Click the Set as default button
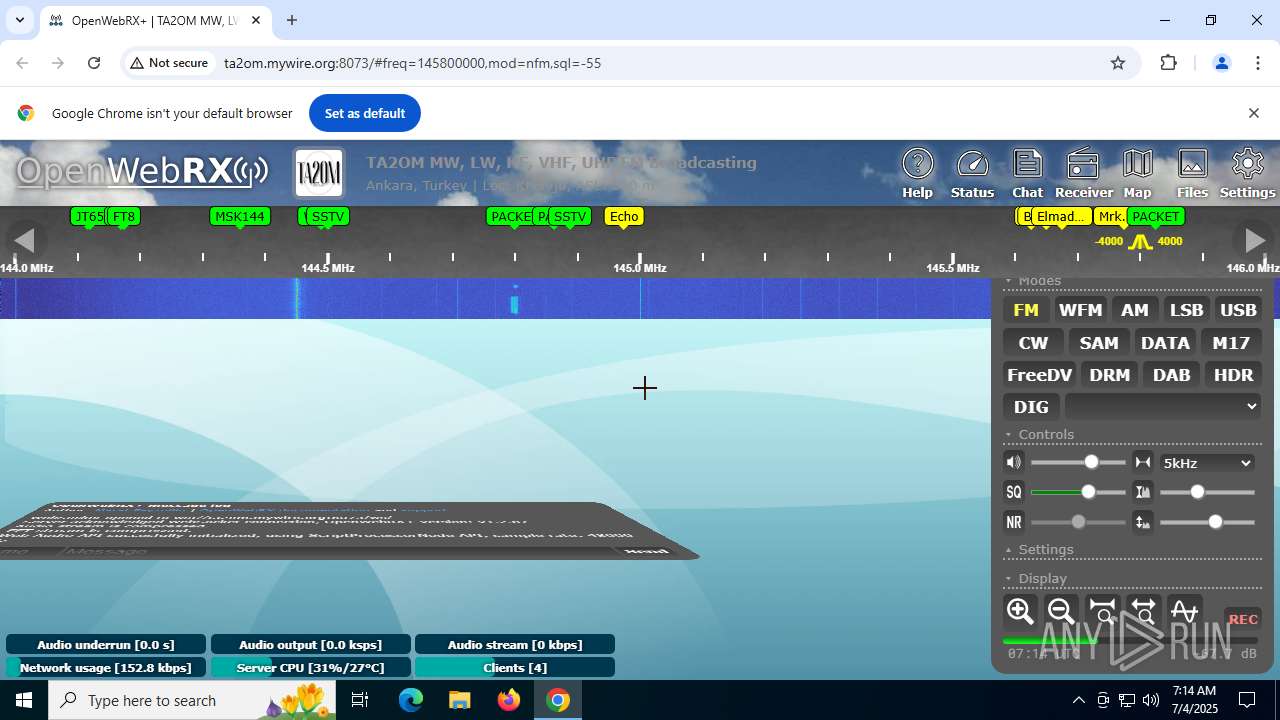This screenshot has height=720, width=1280. click(x=365, y=113)
